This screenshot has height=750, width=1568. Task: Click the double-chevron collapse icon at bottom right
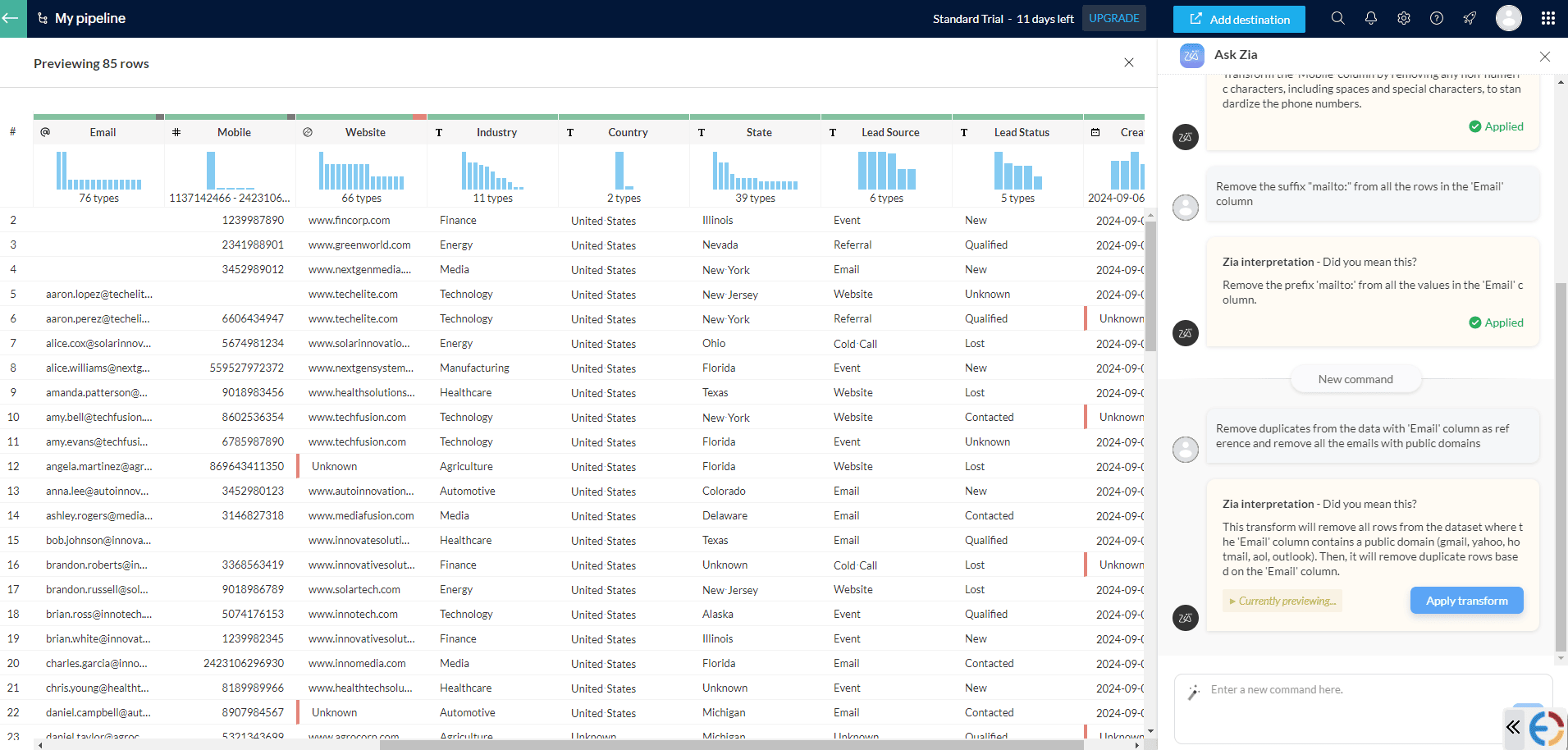click(1513, 726)
